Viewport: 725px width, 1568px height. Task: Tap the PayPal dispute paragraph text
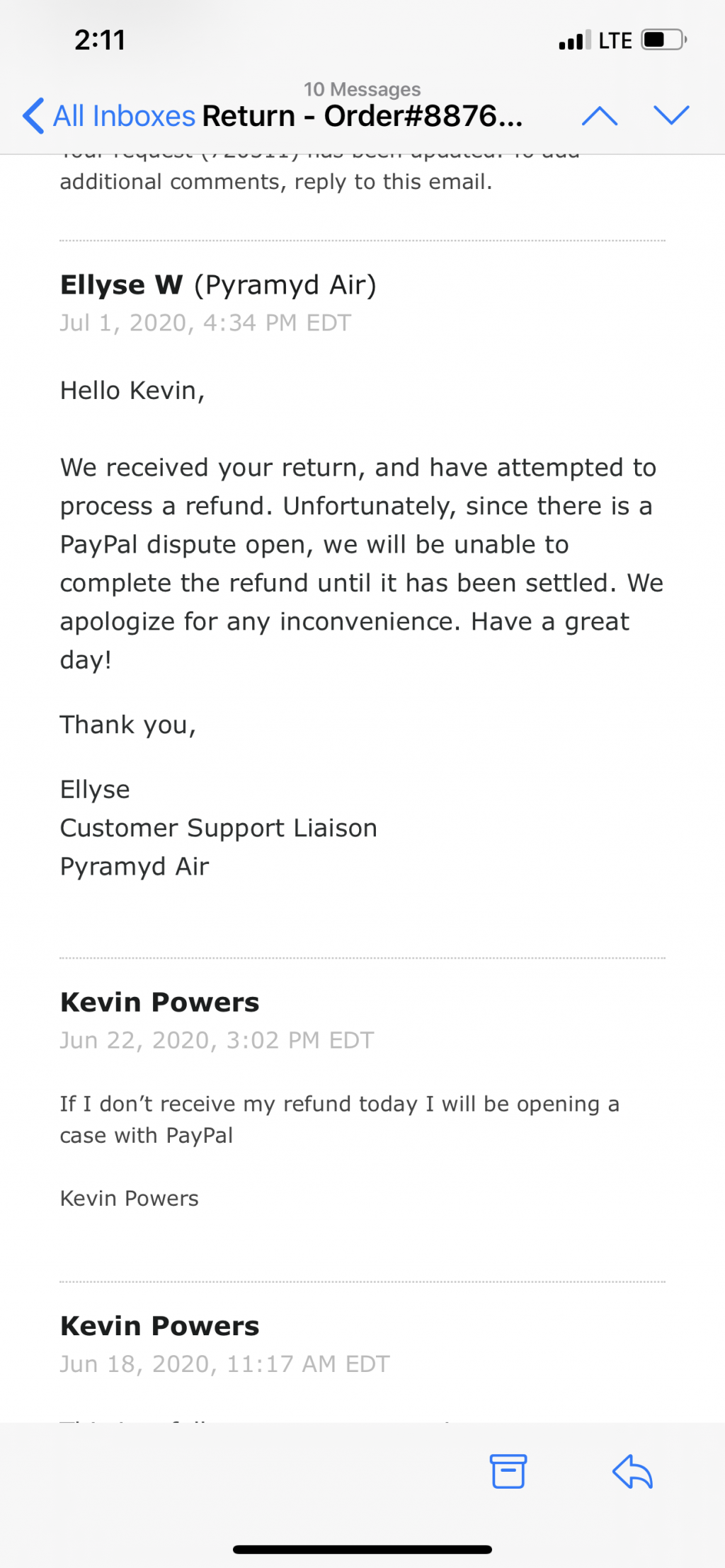tap(361, 563)
